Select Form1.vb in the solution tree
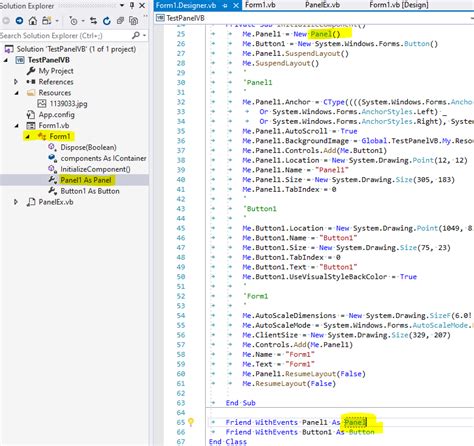The width and height of the screenshot is (474, 446). 54,126
